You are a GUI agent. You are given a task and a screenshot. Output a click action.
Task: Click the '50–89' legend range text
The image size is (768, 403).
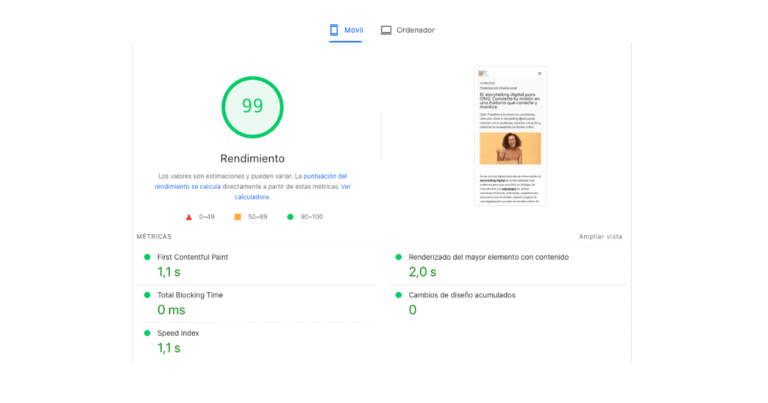258,217
